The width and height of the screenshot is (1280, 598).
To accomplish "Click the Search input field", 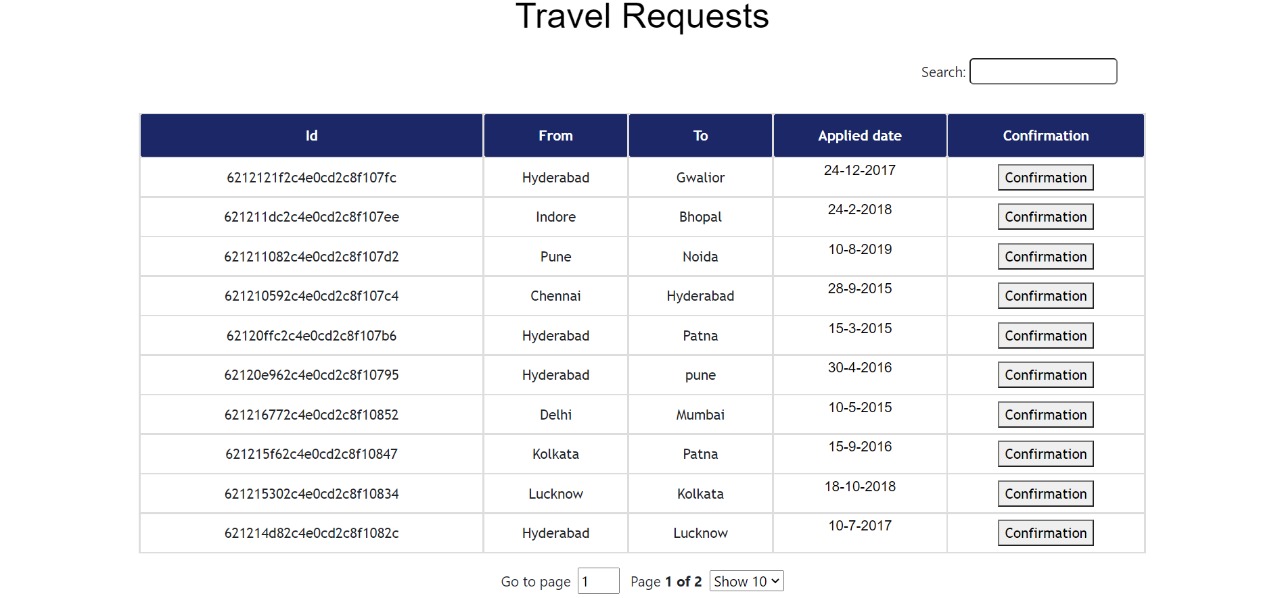I will click(x=1043, y=71).
